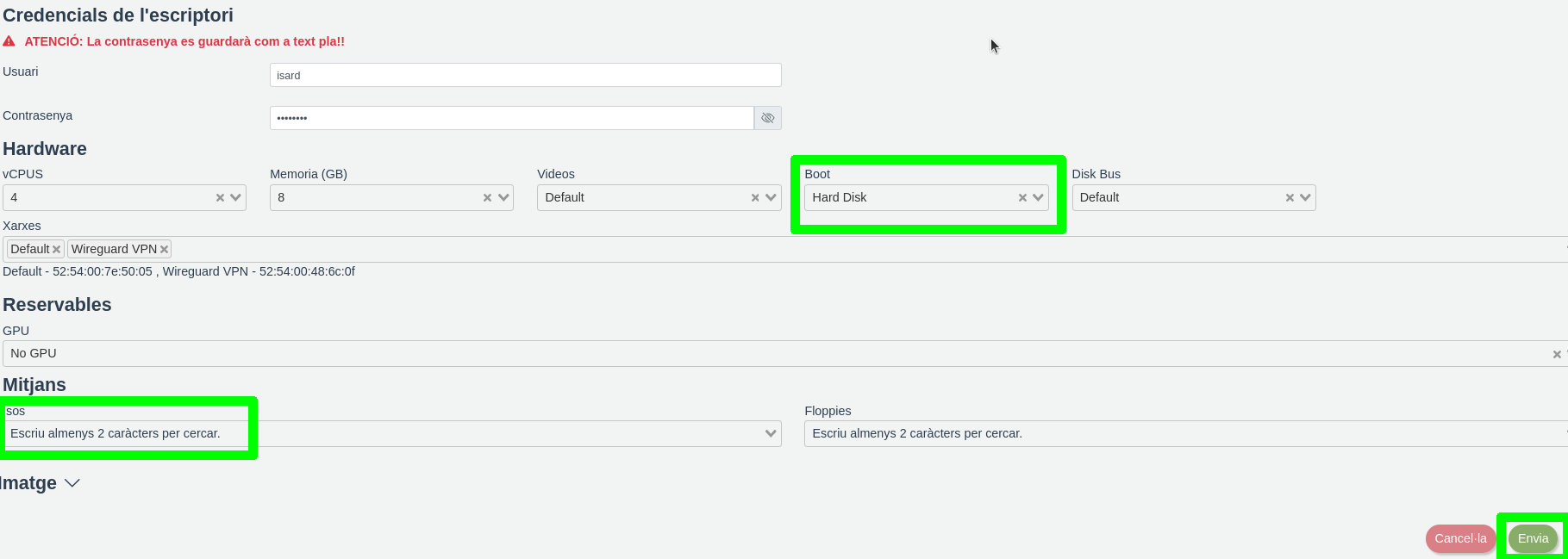1568x559 pixels.
Task: Click the Usuari input field
Action: [525, 75]
